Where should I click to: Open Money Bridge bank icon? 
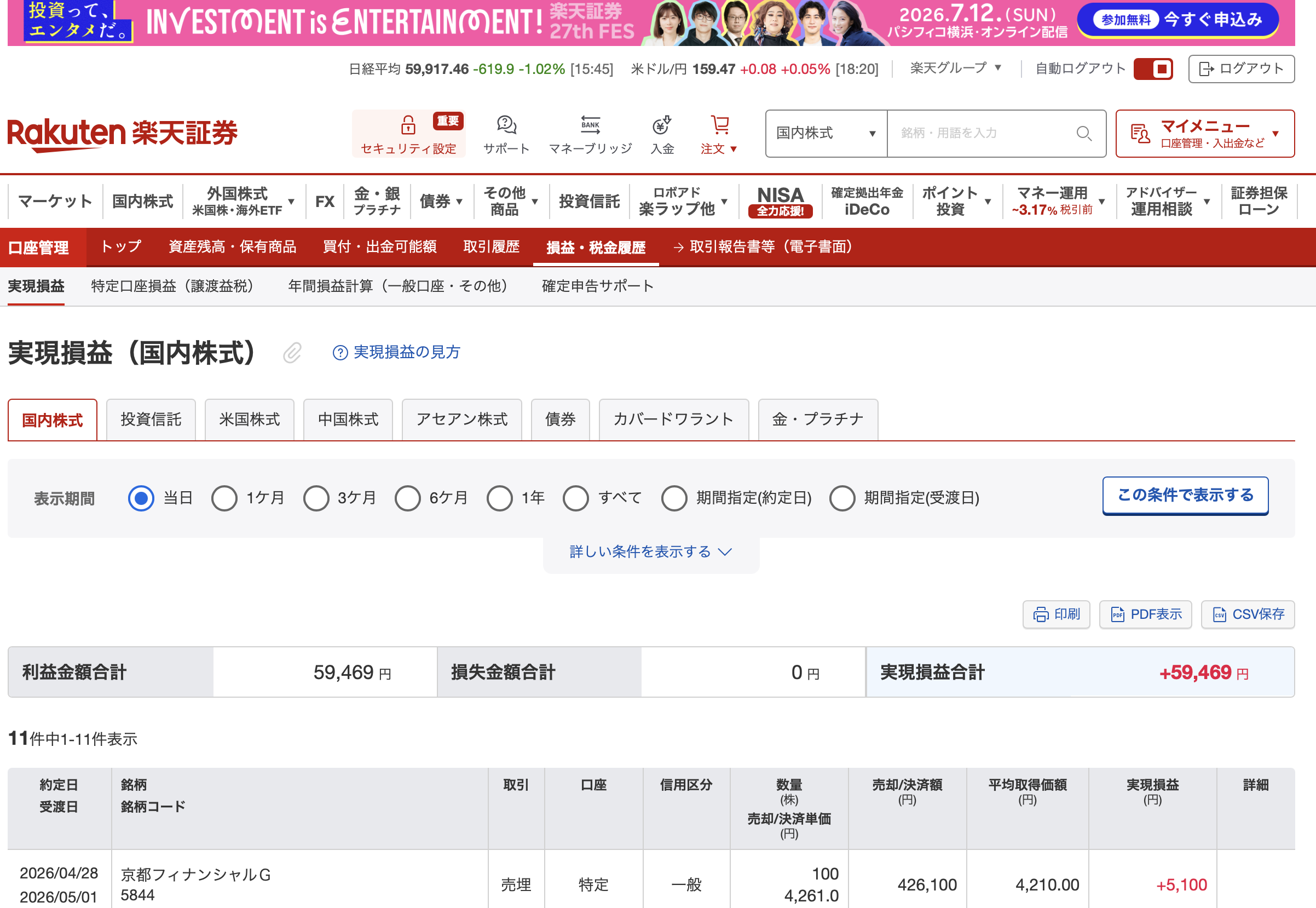(x=590, y=125)
